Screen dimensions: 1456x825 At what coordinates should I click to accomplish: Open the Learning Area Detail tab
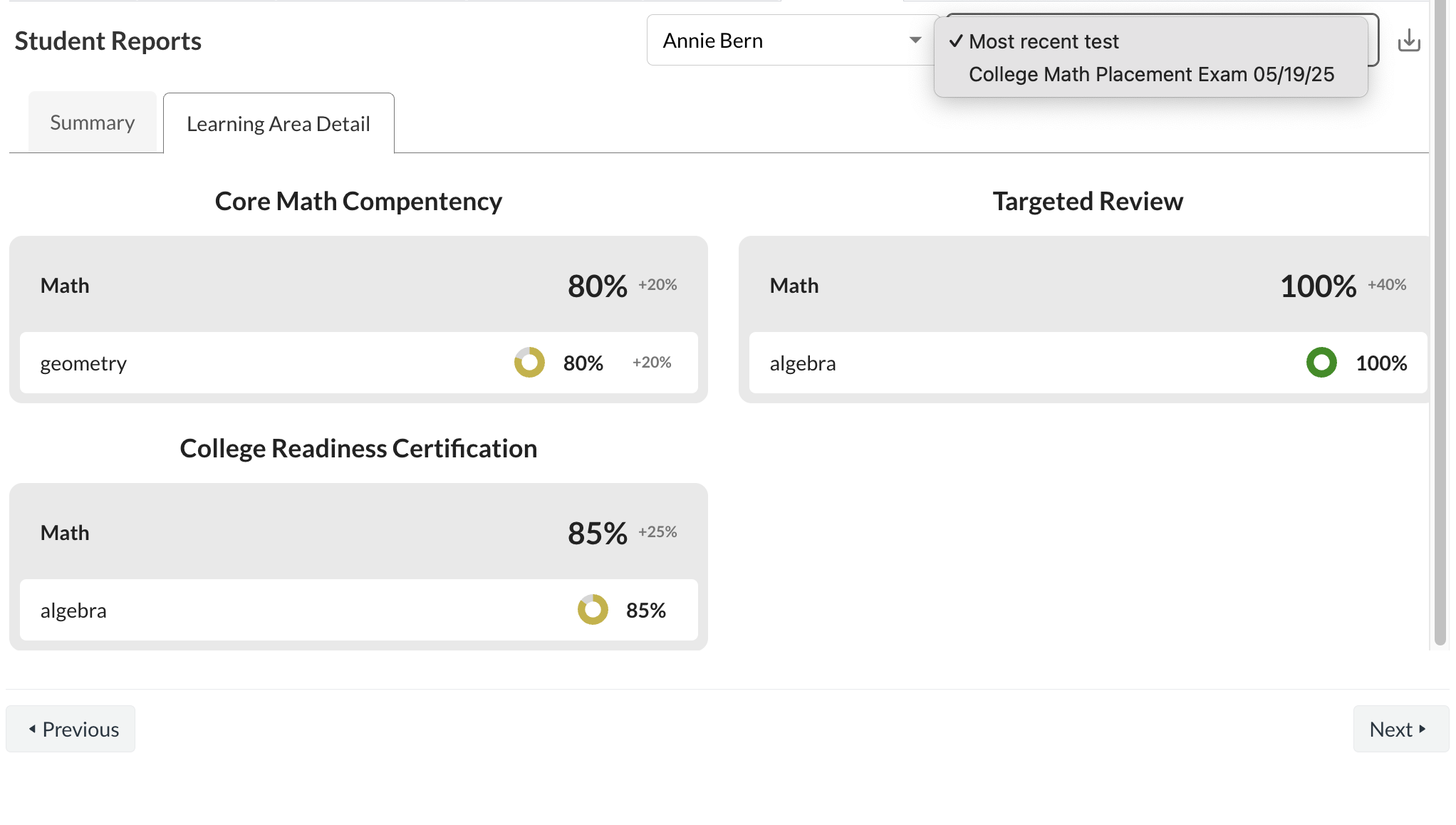click(279, 123)
